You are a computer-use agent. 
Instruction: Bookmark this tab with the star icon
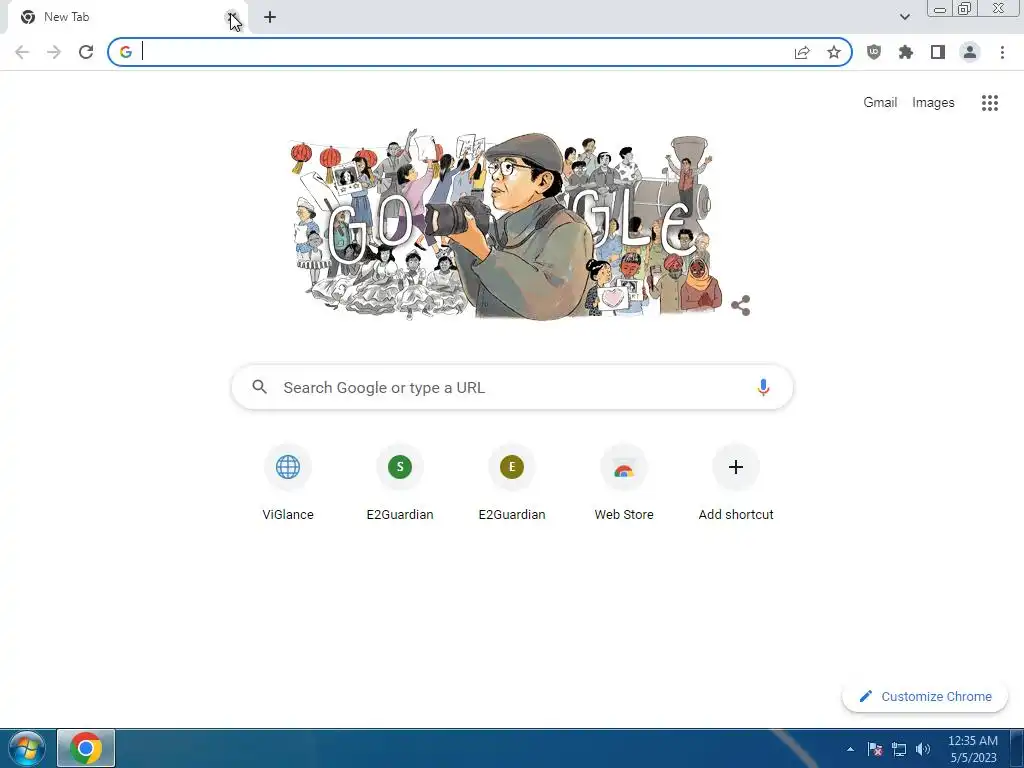834,52
